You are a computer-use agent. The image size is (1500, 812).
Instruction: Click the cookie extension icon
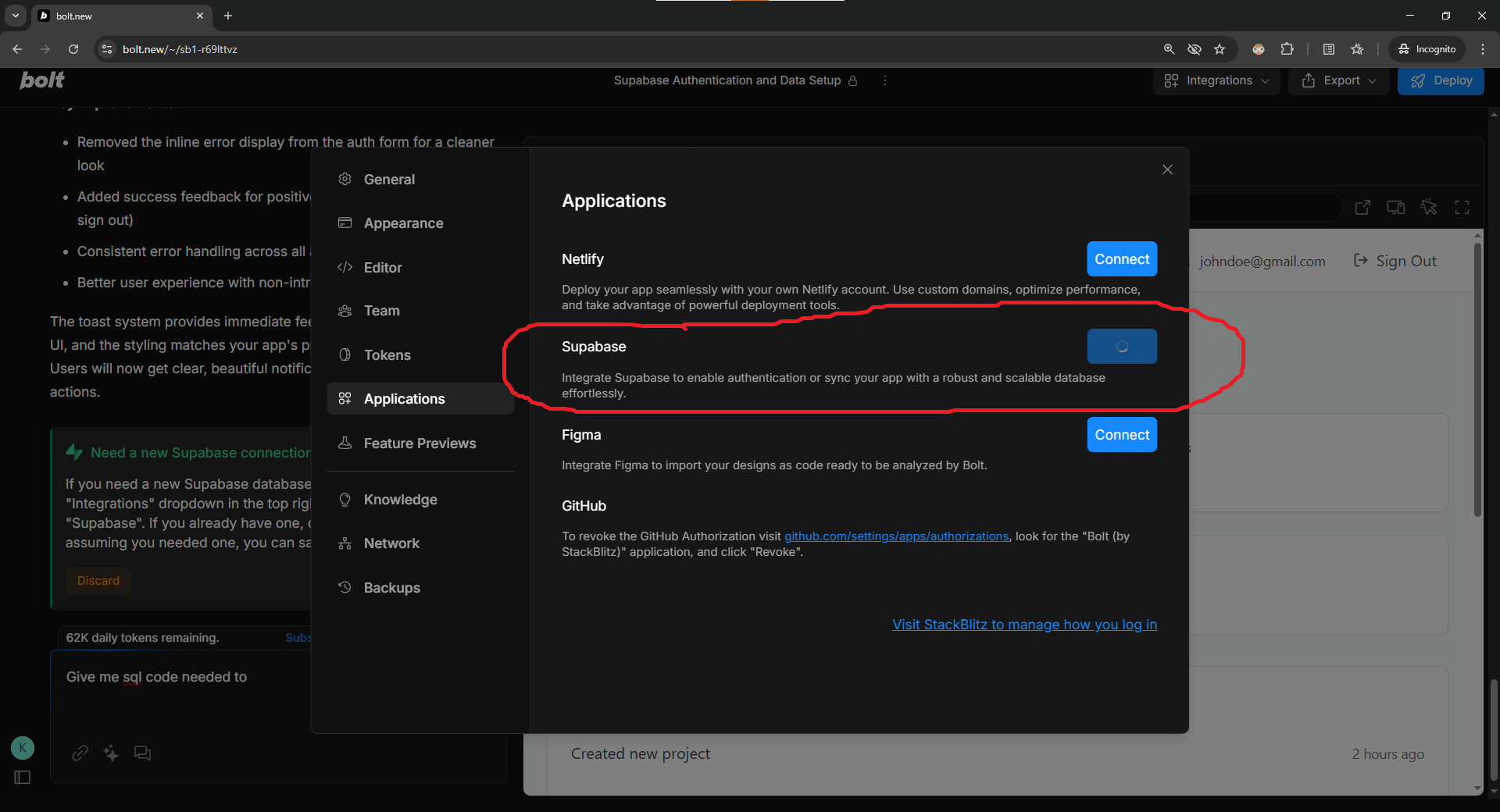(1259, 48)
